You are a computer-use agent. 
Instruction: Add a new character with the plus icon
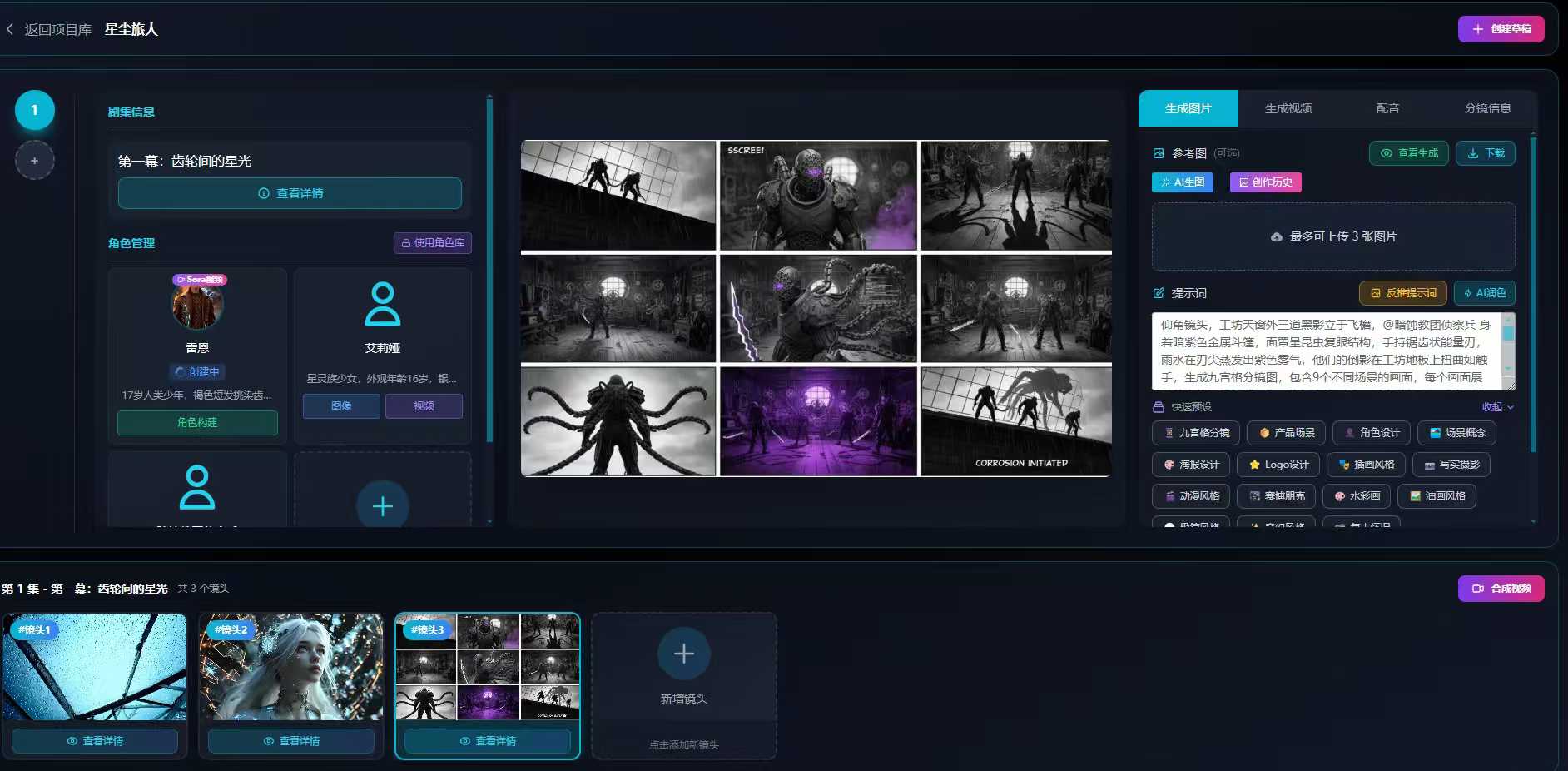383,505
